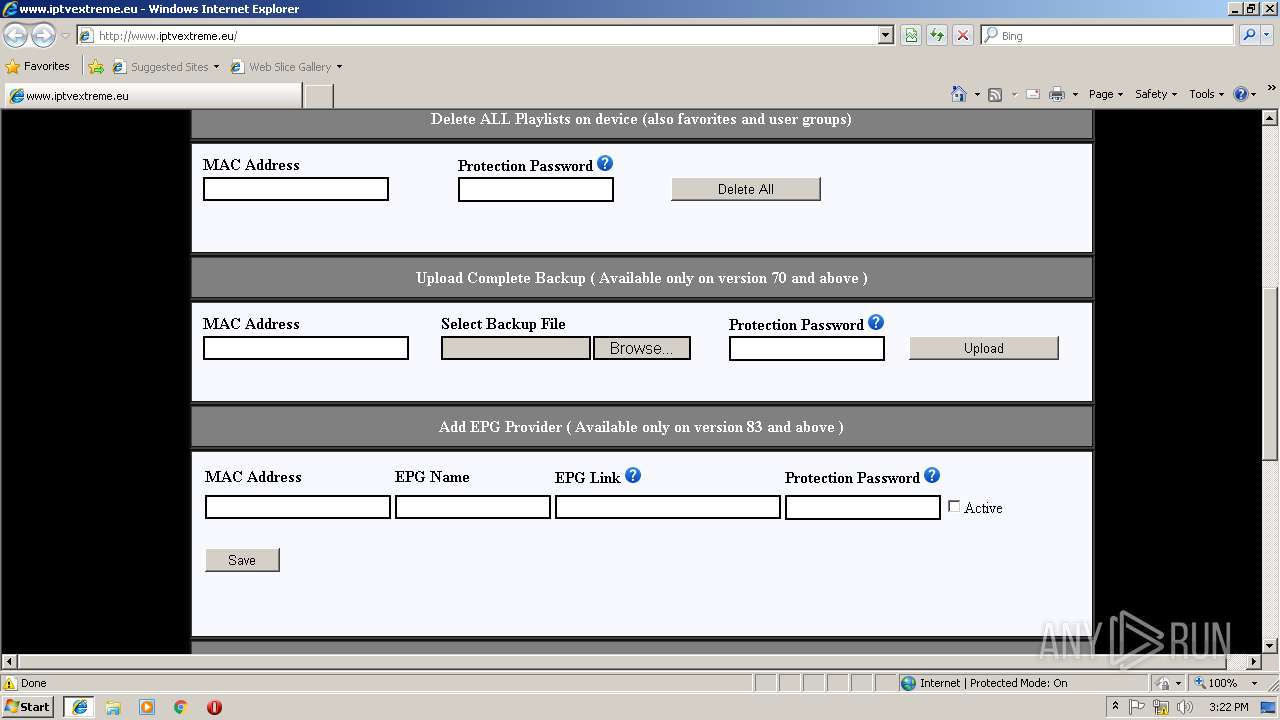Click the Print toolbar icon
Screen dimensions: 1280x720
click(1057, 94)
